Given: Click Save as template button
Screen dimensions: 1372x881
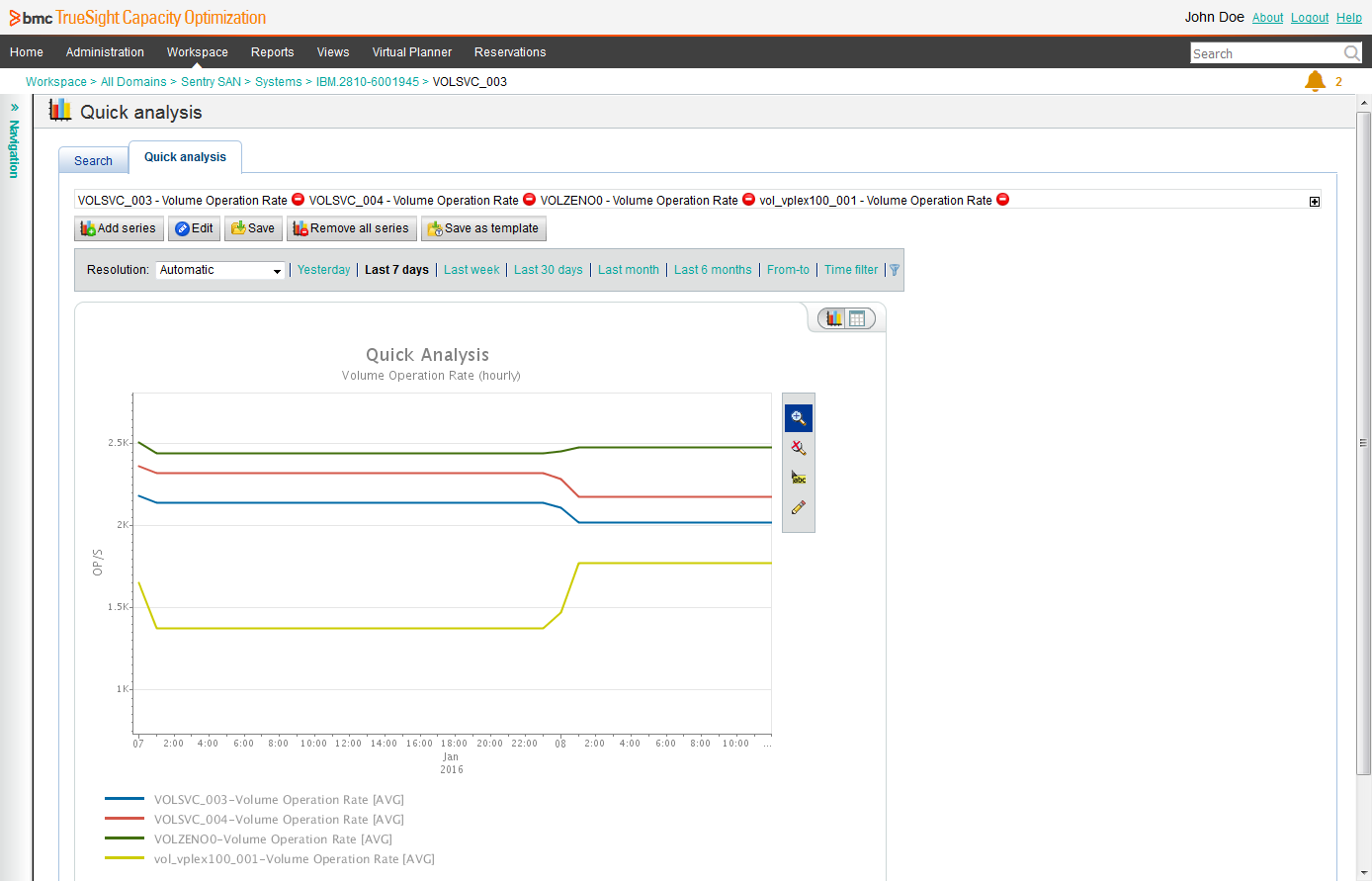Looking at the screenshot, I should (483, 228).
